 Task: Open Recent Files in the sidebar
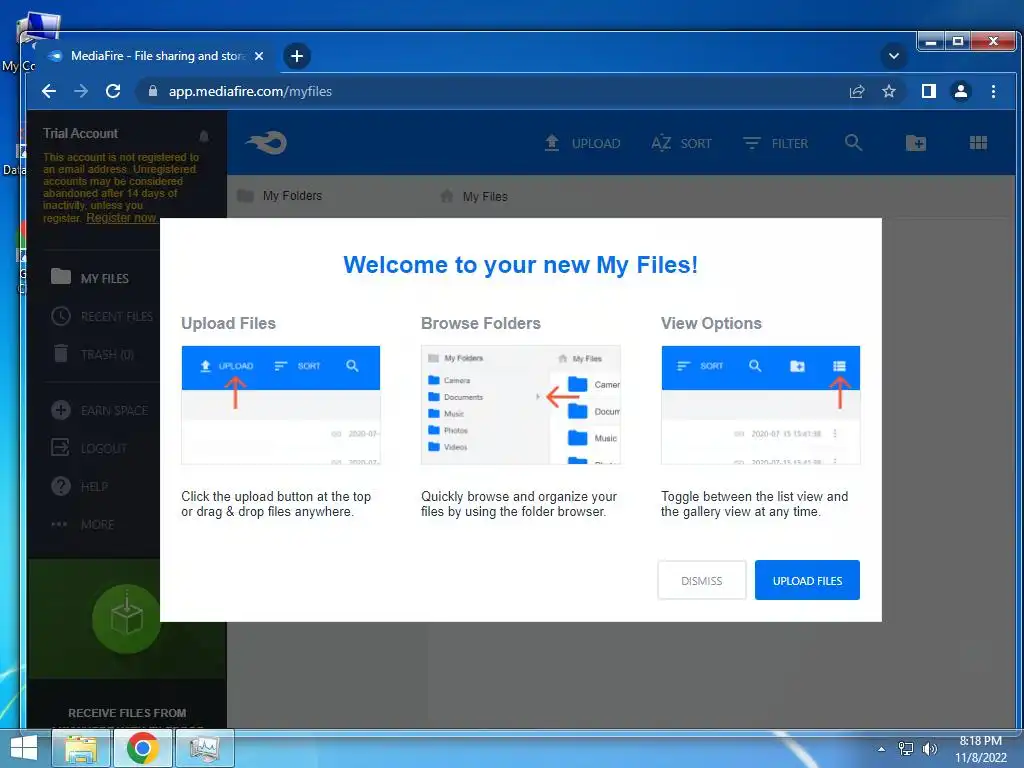pos(102,316)
